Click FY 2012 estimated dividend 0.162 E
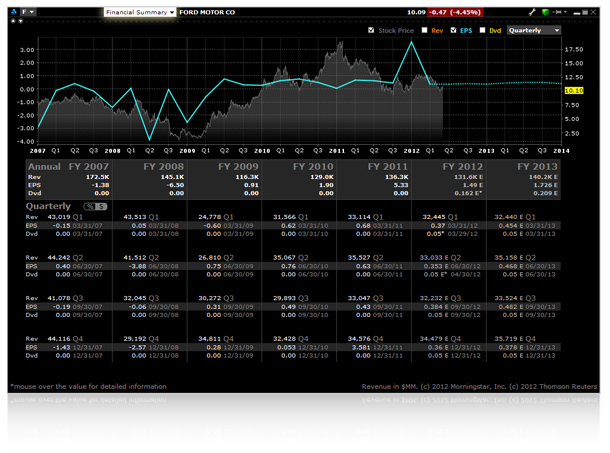Image resolution: width=610 pixels, height=453 pixels. [468, 193]
